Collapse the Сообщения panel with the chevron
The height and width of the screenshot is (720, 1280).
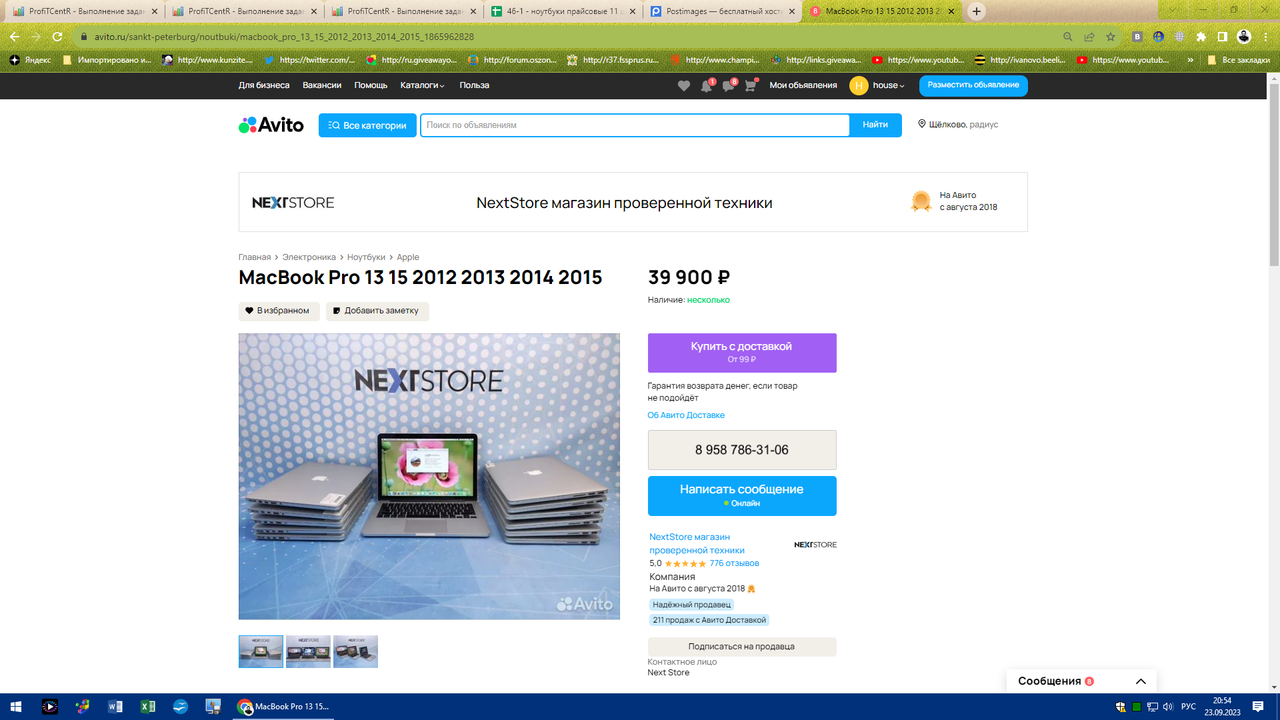(x=1140, y=680)
